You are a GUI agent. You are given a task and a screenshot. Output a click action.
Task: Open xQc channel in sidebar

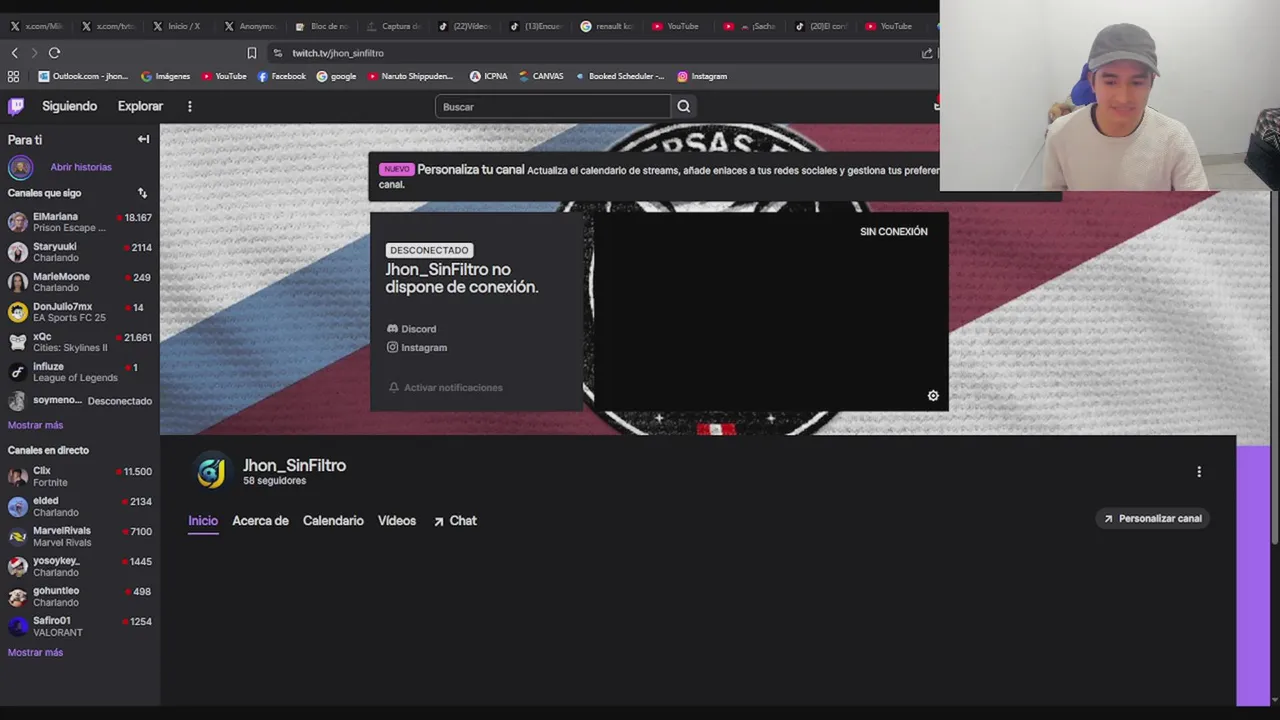click(x=80, y=342)
